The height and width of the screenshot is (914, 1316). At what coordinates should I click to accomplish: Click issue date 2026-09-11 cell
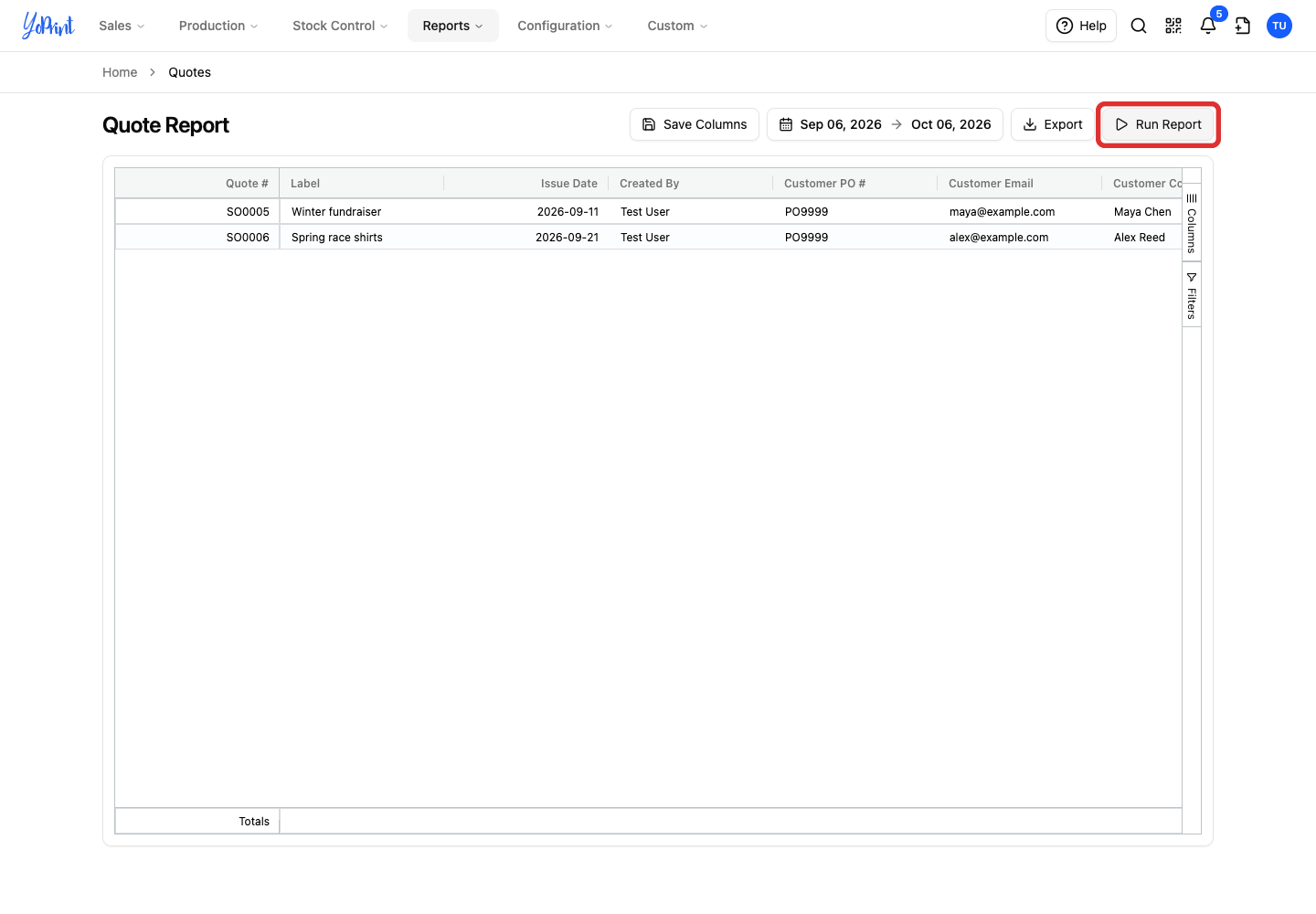click(x=526, y=212)
